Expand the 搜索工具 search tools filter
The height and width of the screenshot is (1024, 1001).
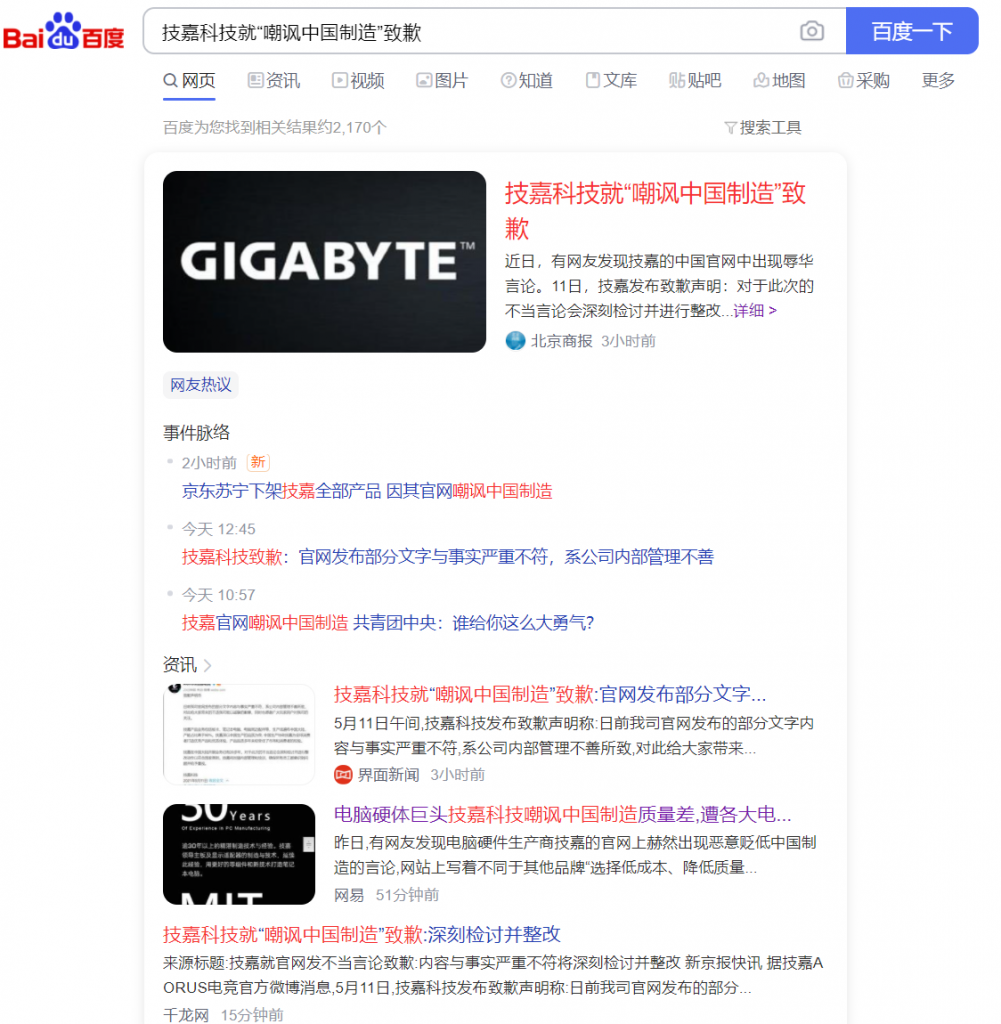(x=762, y=128)
